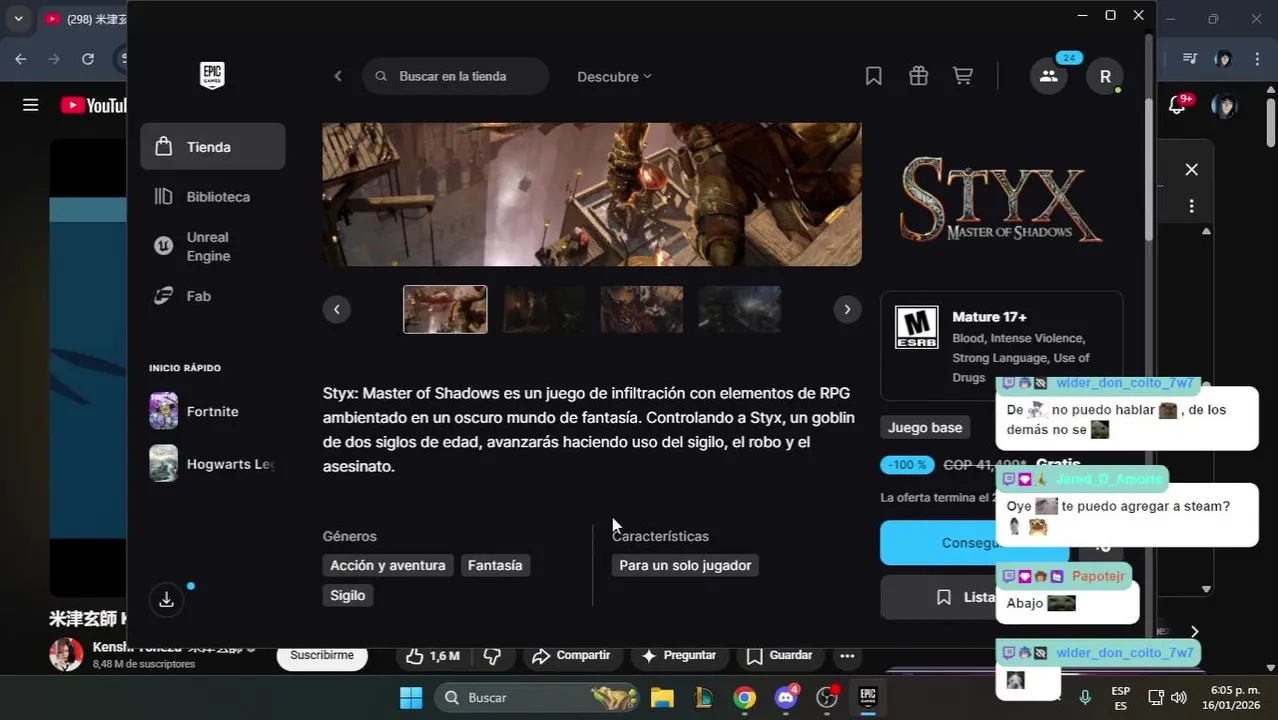Click the "Acción y aventura" genre tag
Image resolution: width=1278 pixels, height=720 pixels.
[388, 566]
